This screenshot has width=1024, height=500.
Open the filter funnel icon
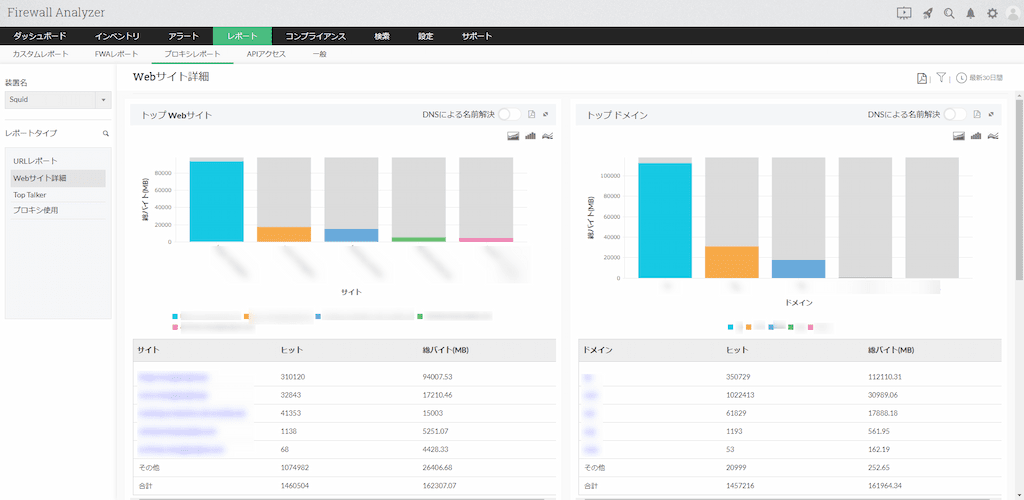point(941,78)
